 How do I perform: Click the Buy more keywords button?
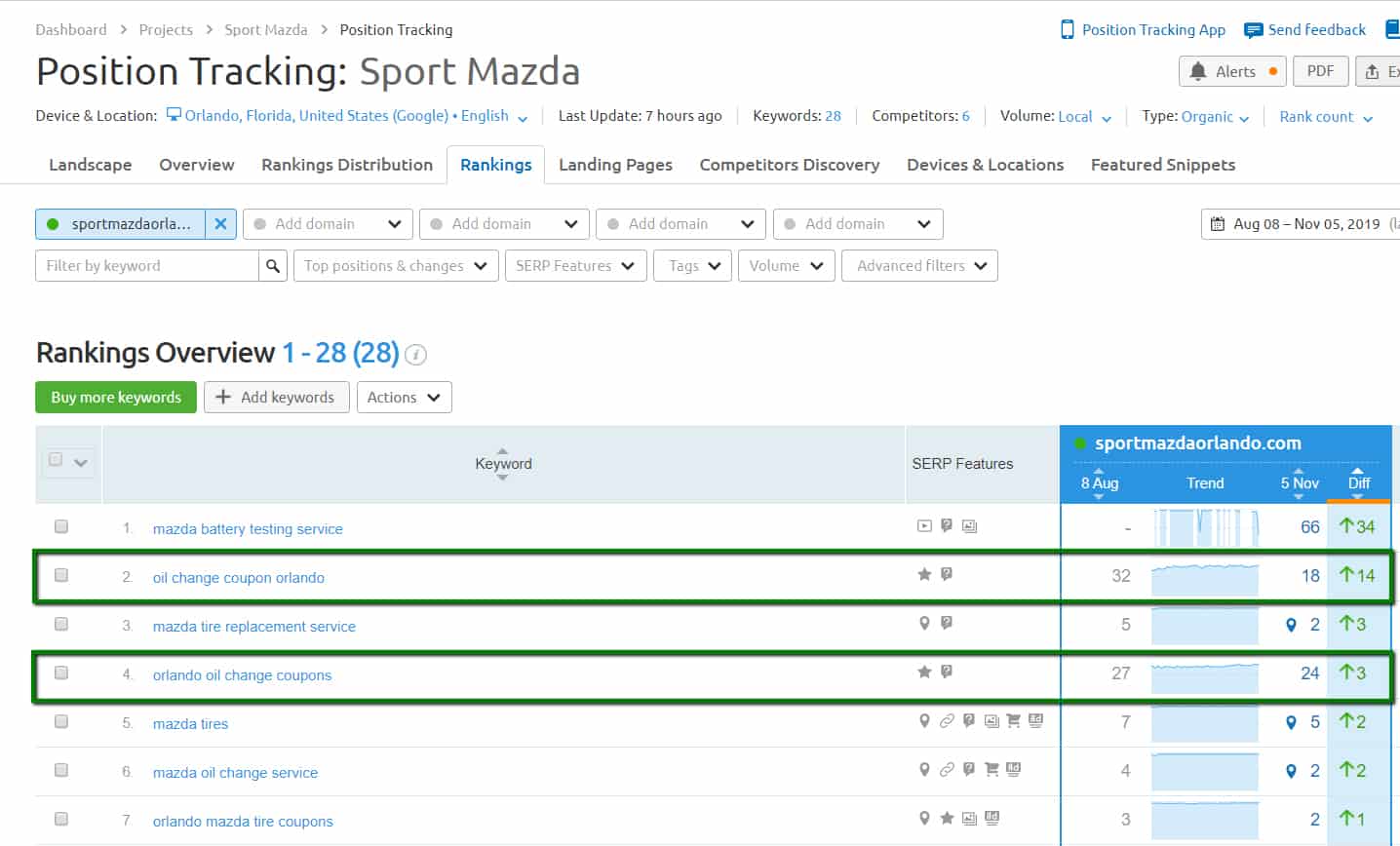[116, 397]
